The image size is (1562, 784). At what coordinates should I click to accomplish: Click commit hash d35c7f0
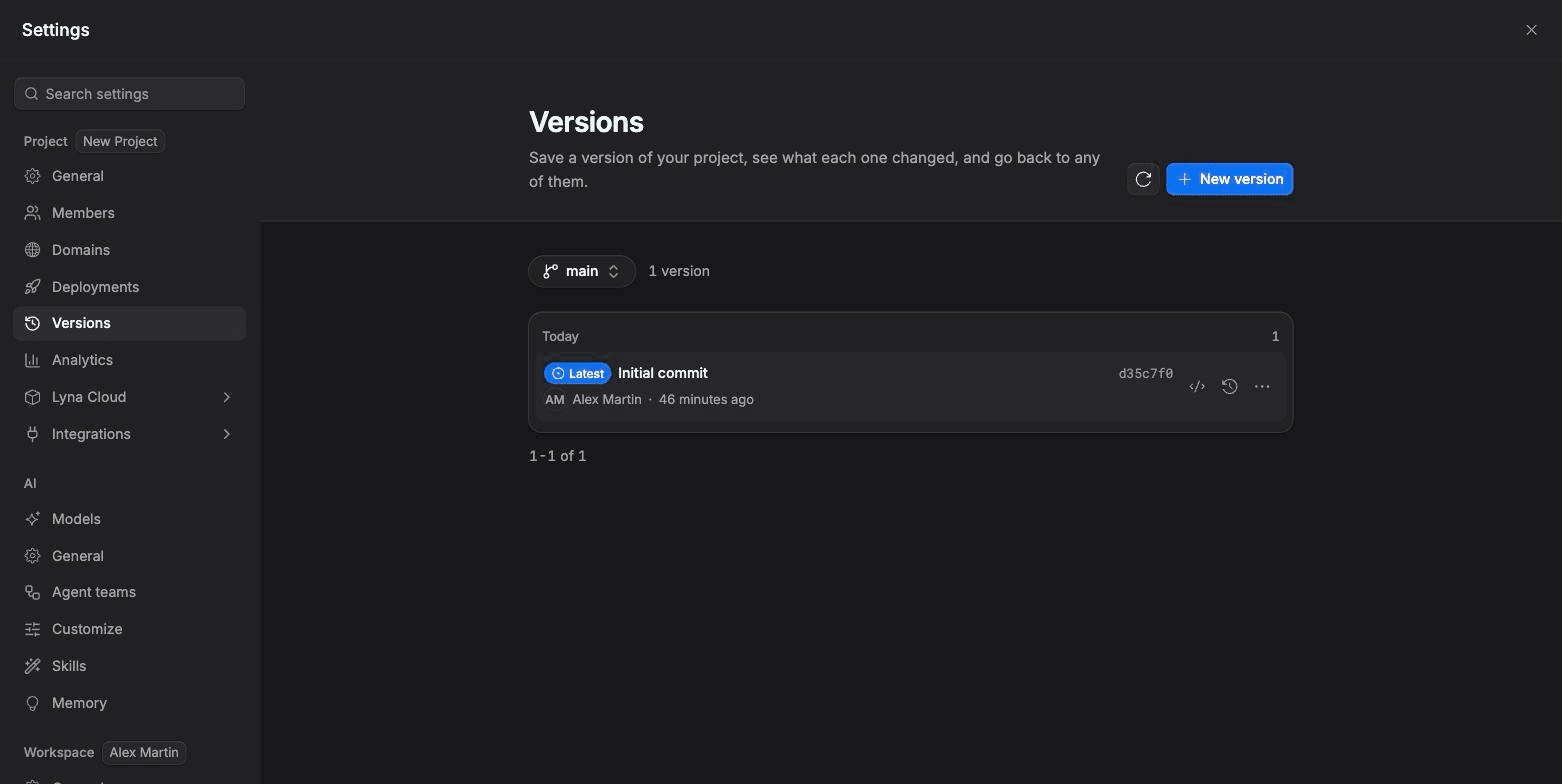1146,373
